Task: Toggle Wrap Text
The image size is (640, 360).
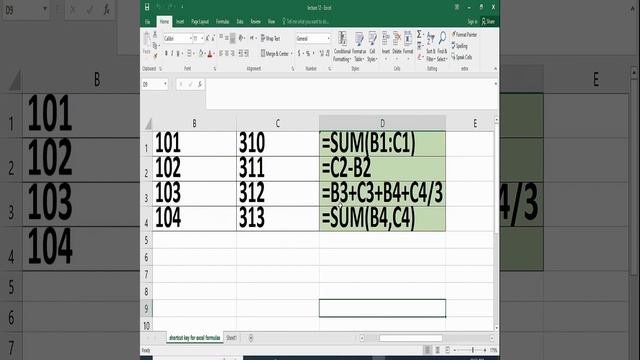Action: click(270, 38)
